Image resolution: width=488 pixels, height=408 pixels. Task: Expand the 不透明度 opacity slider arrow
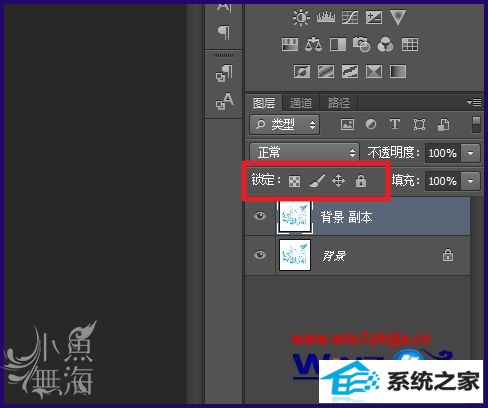(470, 153)
